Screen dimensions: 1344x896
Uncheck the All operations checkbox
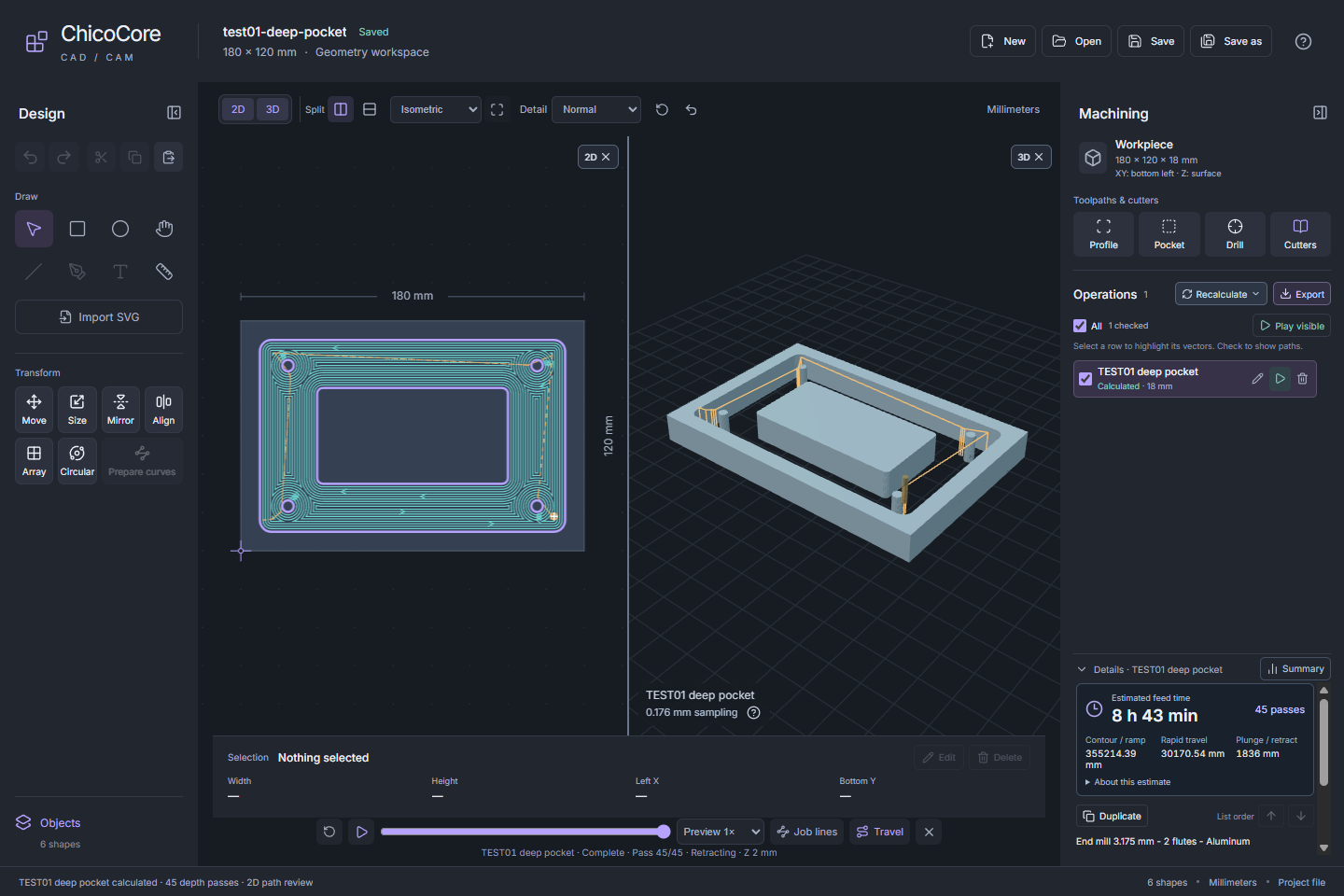click(x=1080, y=326)
